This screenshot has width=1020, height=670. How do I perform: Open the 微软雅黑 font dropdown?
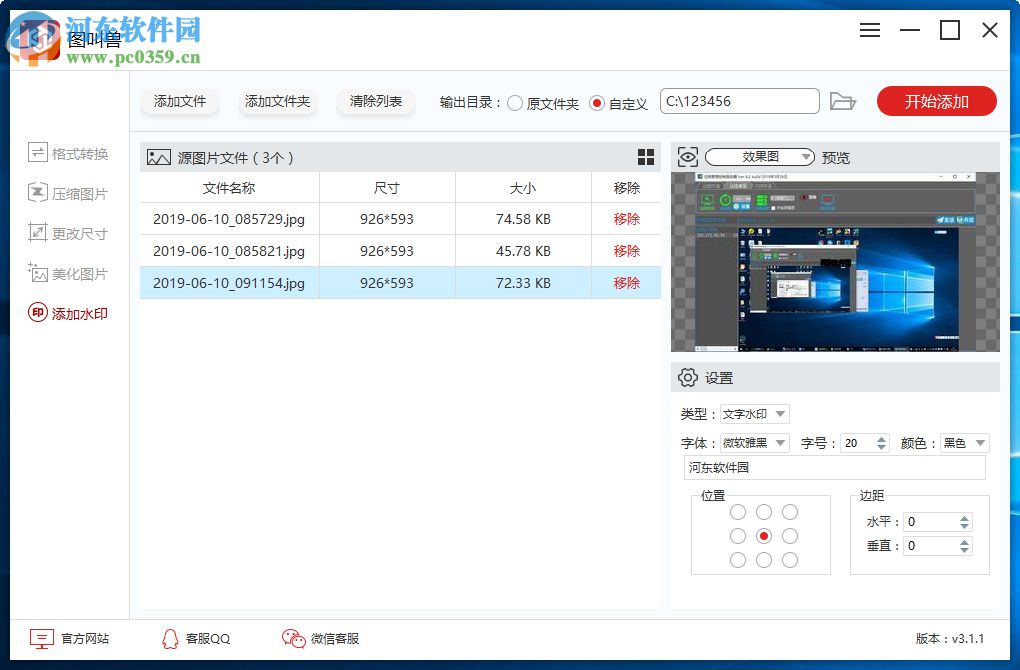point(755,442)
